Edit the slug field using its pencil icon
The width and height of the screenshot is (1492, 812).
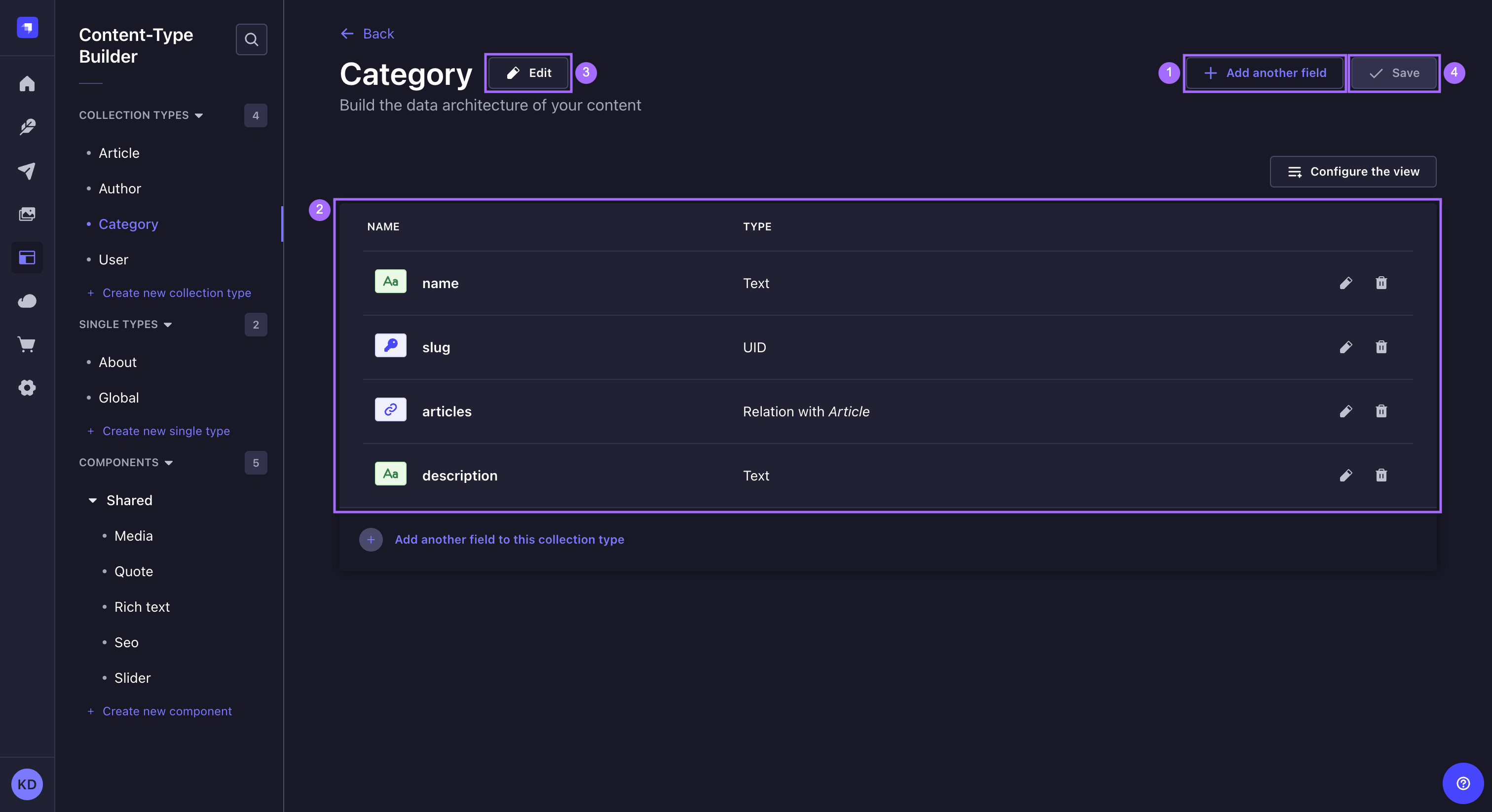pos(1346,347)
